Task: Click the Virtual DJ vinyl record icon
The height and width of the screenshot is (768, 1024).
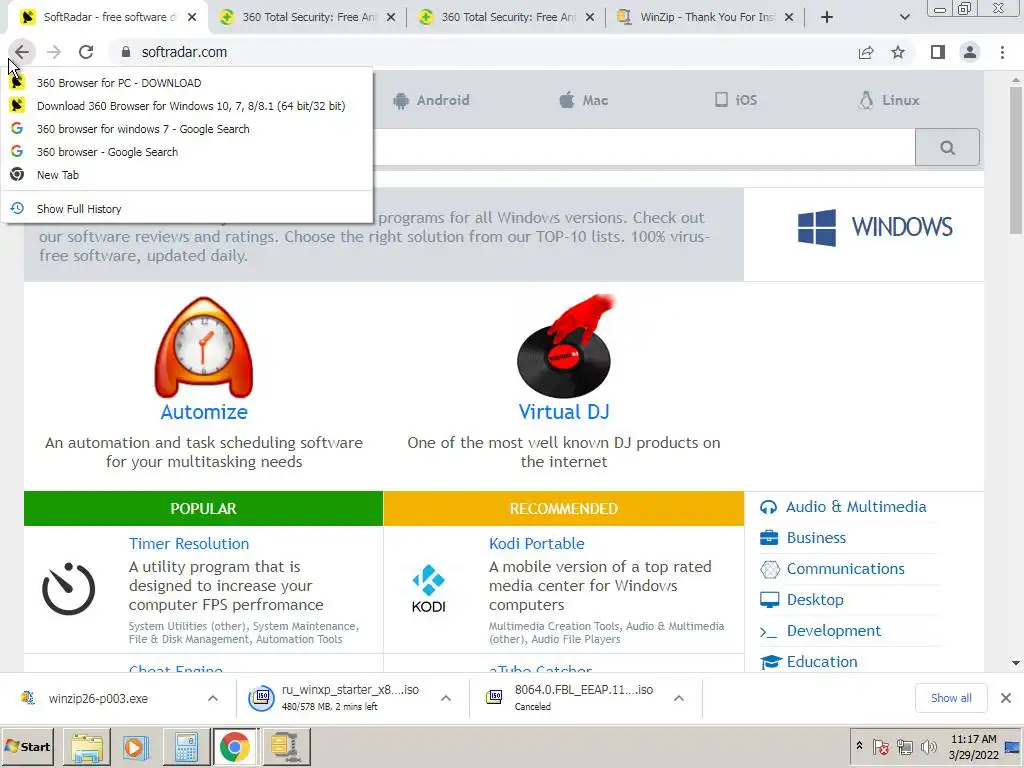Action: click(564, 347)
